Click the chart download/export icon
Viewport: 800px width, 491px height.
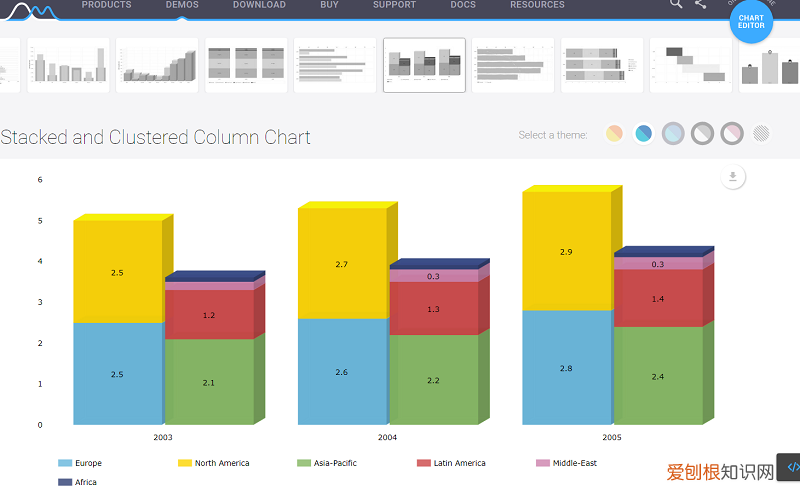tap(733, 177)
